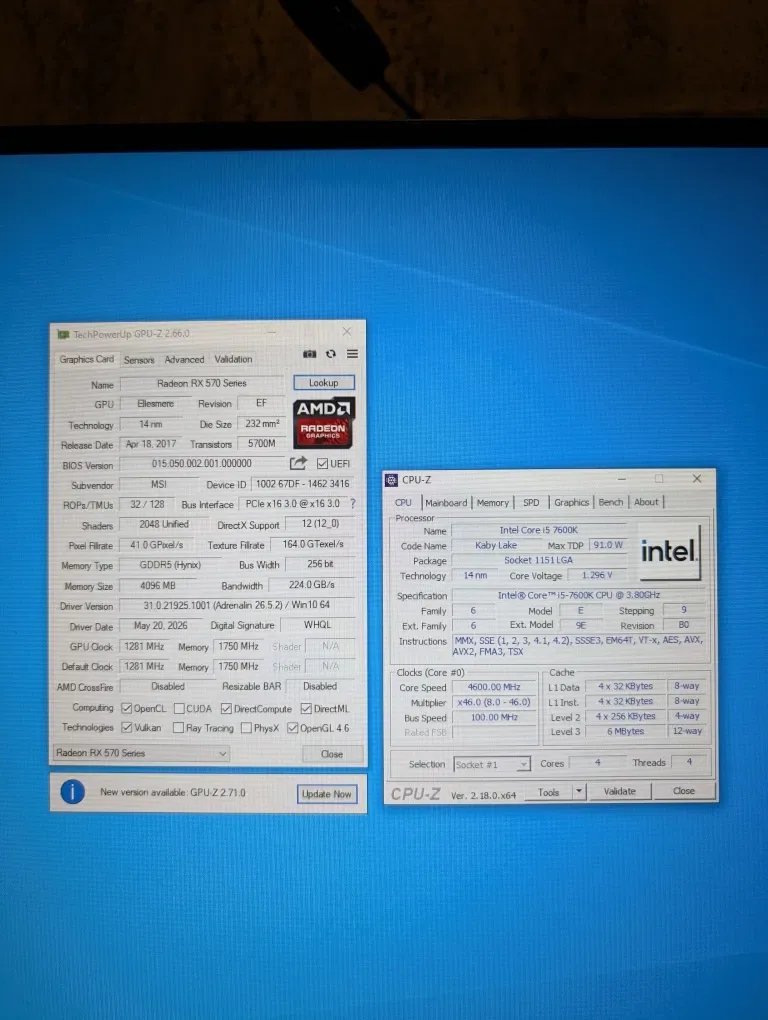The image size is (768, 1020).
Task: Open the Radeon RX 570 Series GPU dropdown
Action: [140, 753]
